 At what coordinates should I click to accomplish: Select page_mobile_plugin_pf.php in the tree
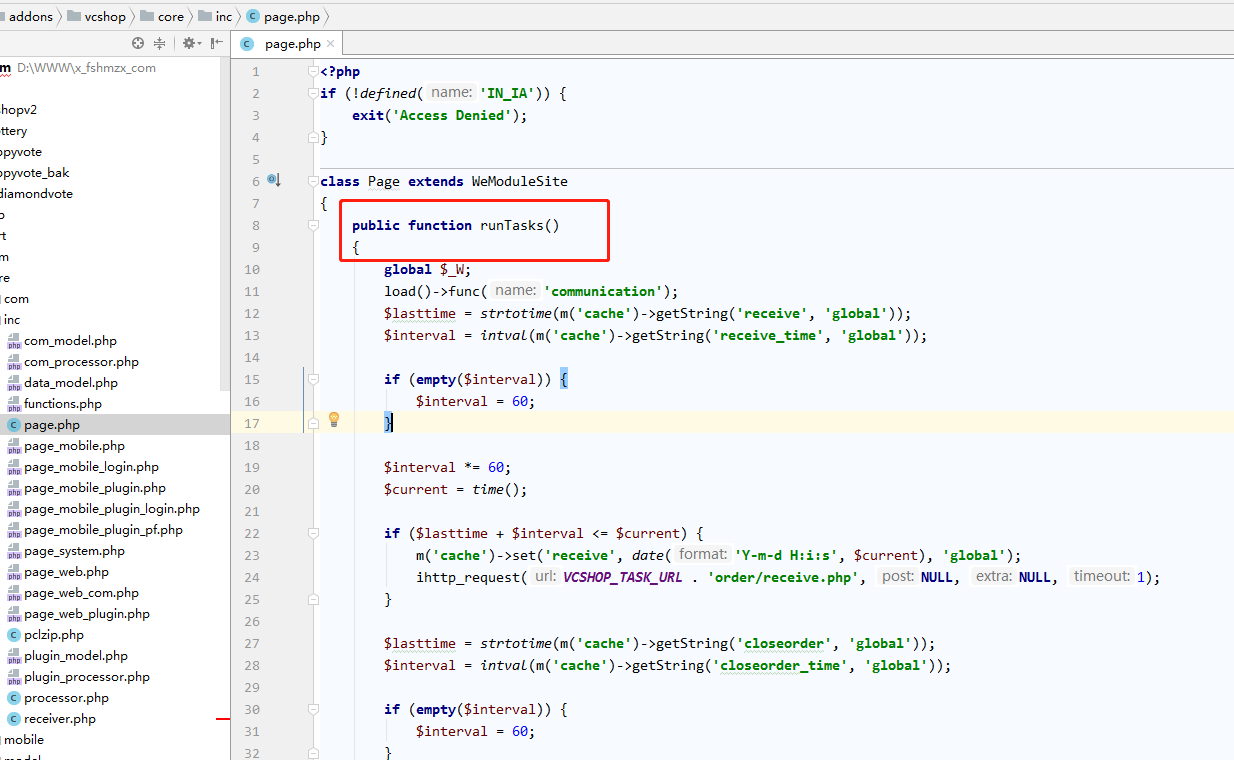(103, 530)
